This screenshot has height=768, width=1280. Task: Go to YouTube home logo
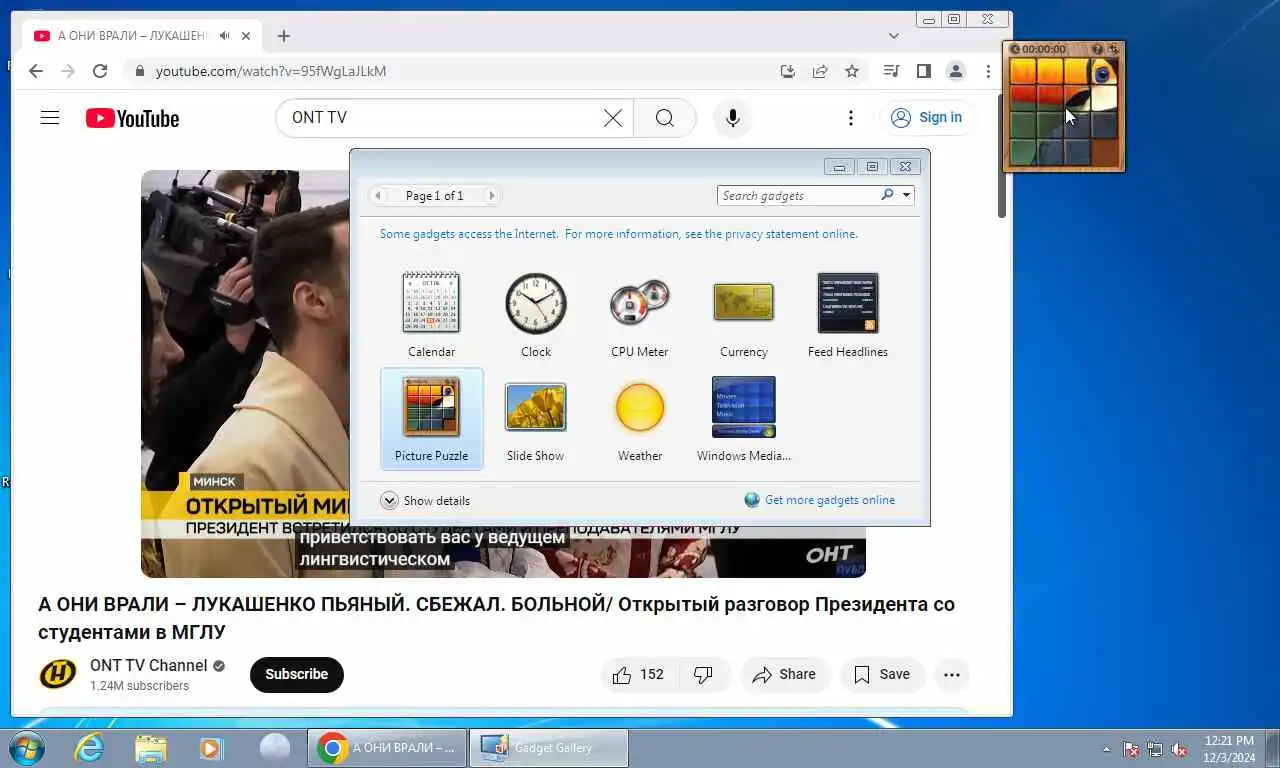tap(132, 118)
